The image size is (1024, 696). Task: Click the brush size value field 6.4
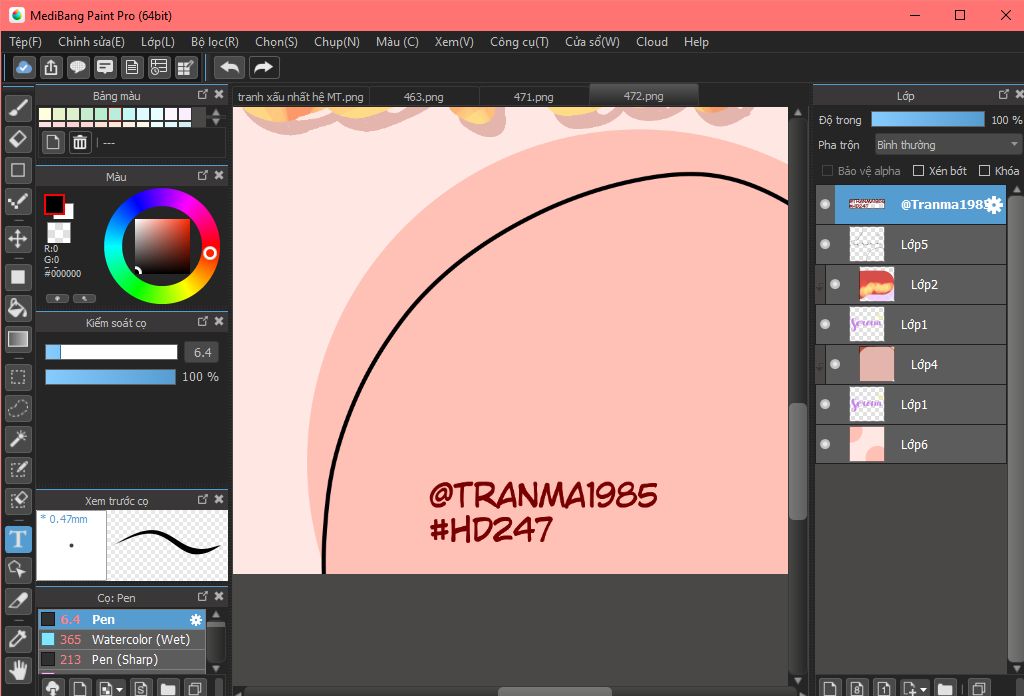tap(202, 353)
